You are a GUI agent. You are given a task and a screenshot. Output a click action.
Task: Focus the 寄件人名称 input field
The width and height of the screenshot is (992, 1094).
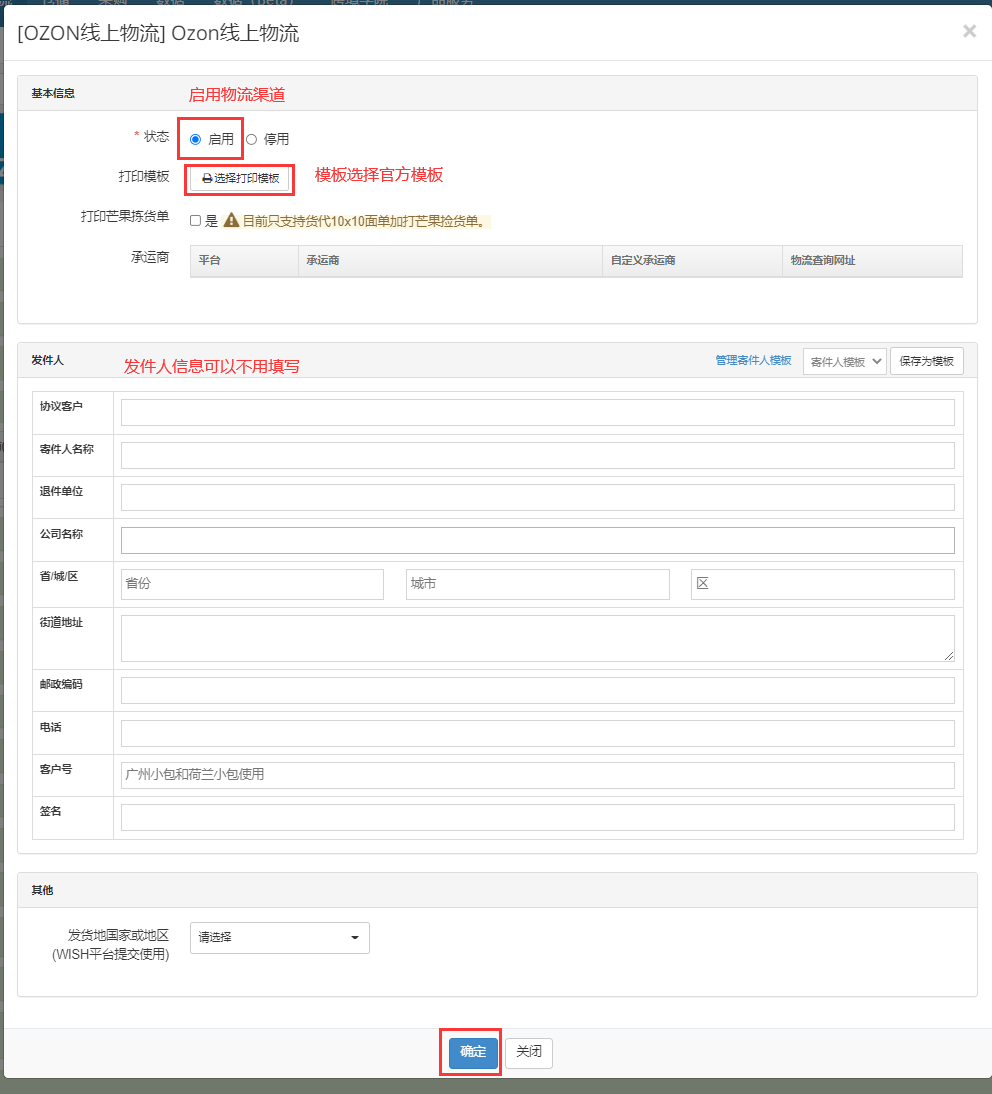(x=537, y=456)
